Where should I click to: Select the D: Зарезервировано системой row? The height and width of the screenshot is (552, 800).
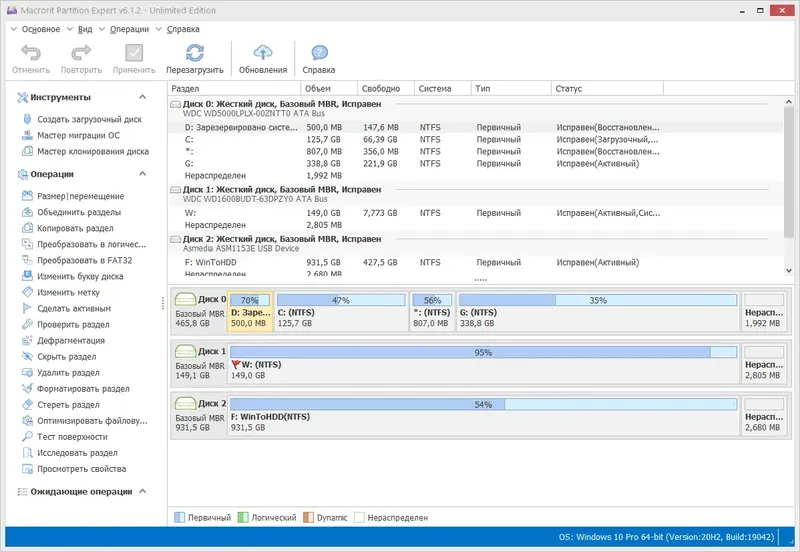476,128
